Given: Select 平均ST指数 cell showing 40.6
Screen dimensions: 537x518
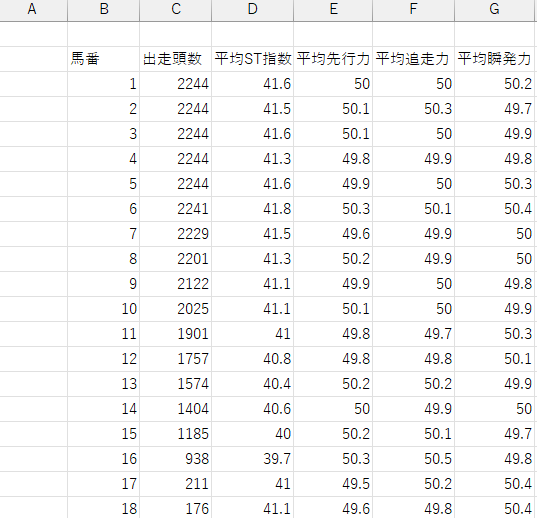Looking at the screenshot, I should pos(252,409).
